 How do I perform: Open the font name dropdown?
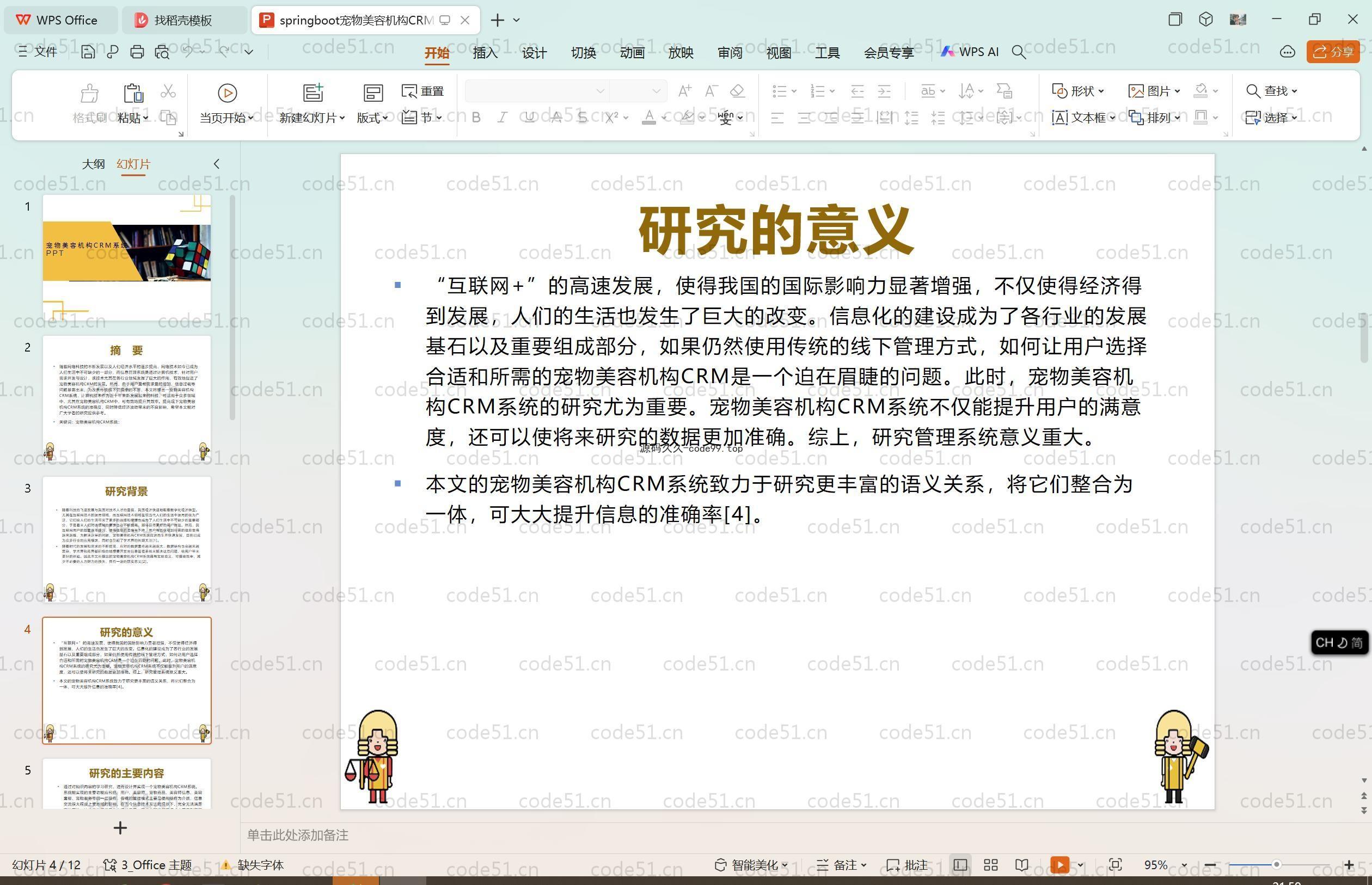600,91
